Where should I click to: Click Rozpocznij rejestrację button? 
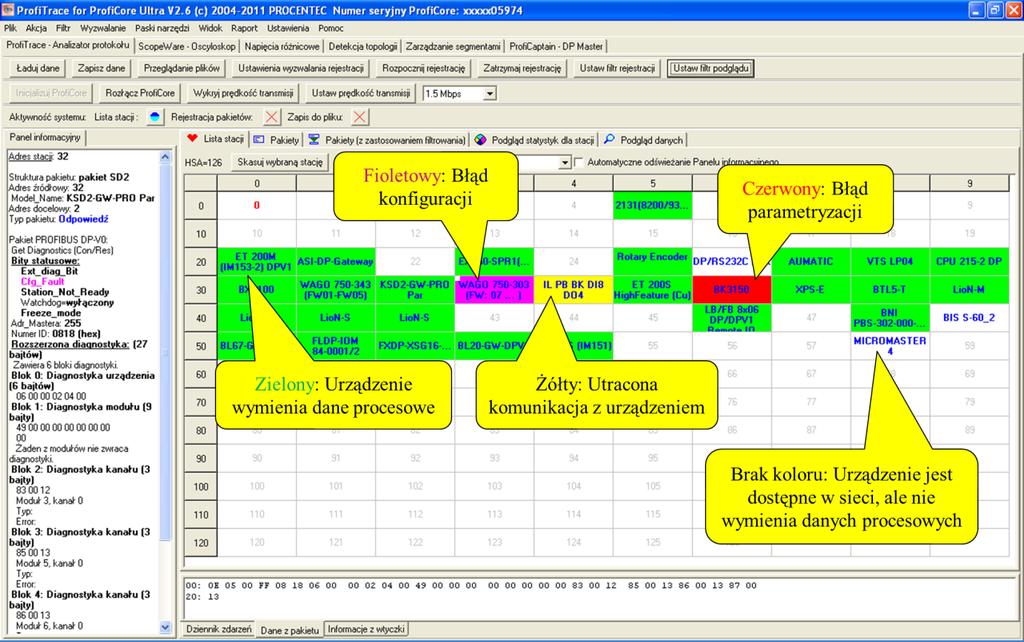pyautogui.click(x=424, y=68)
